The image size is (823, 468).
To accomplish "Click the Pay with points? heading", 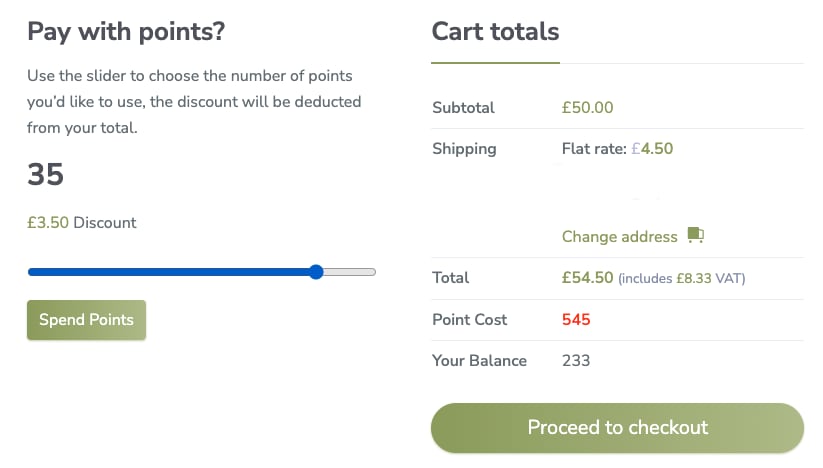I will [126, 32].
